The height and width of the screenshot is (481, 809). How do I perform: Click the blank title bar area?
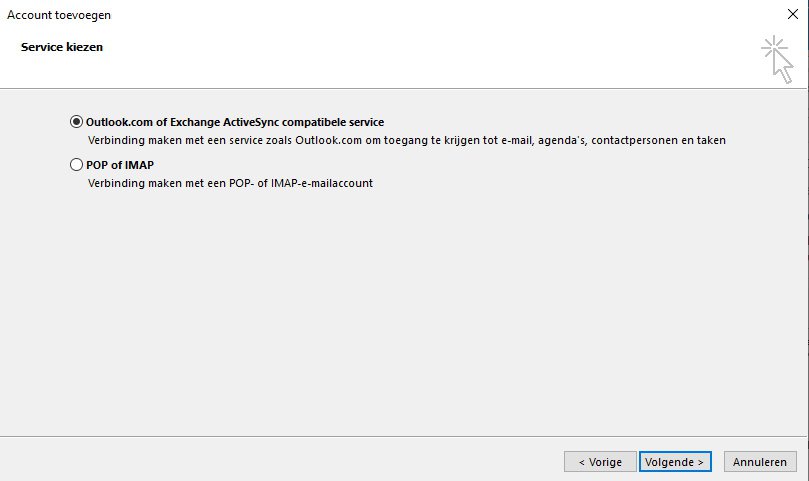[x=400, y=15]
